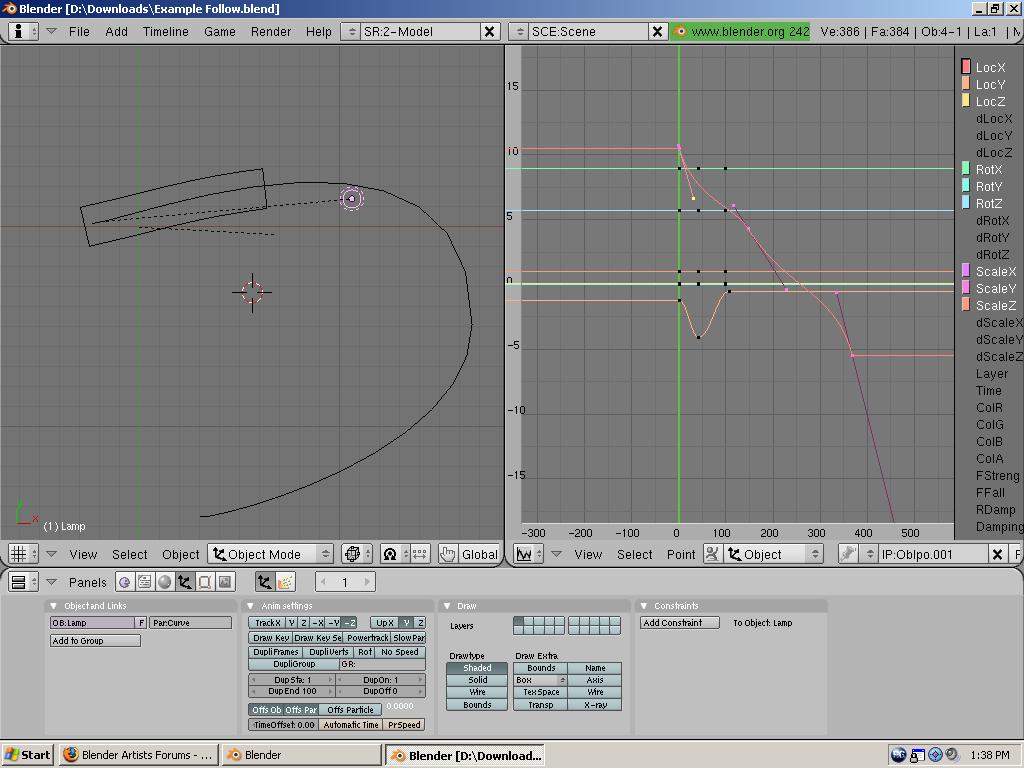
Task: Open the SR:2-Model screen browse selector
Action: coord(351,31)
